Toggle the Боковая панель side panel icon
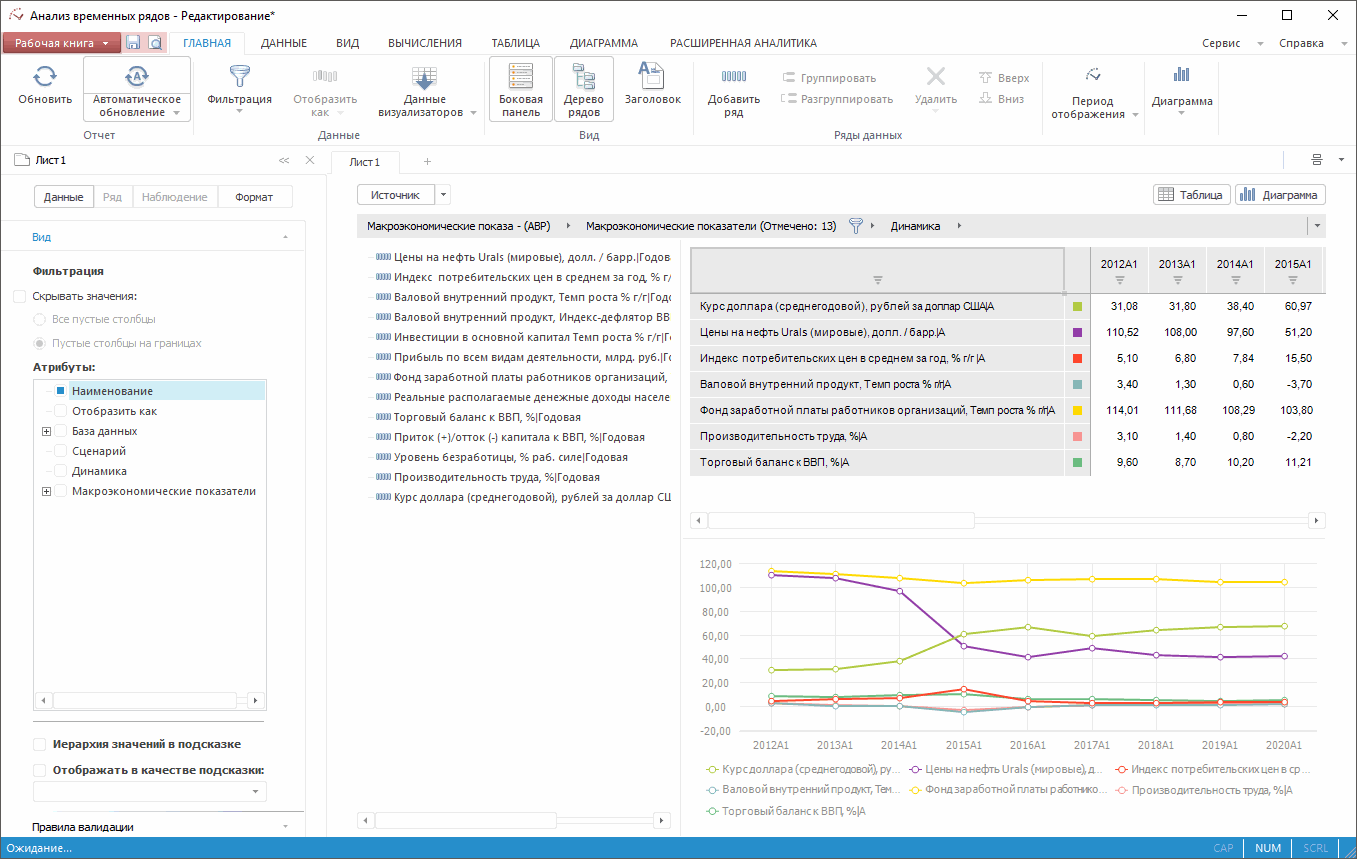This screenshot has width=1357, height=859. 520,77
